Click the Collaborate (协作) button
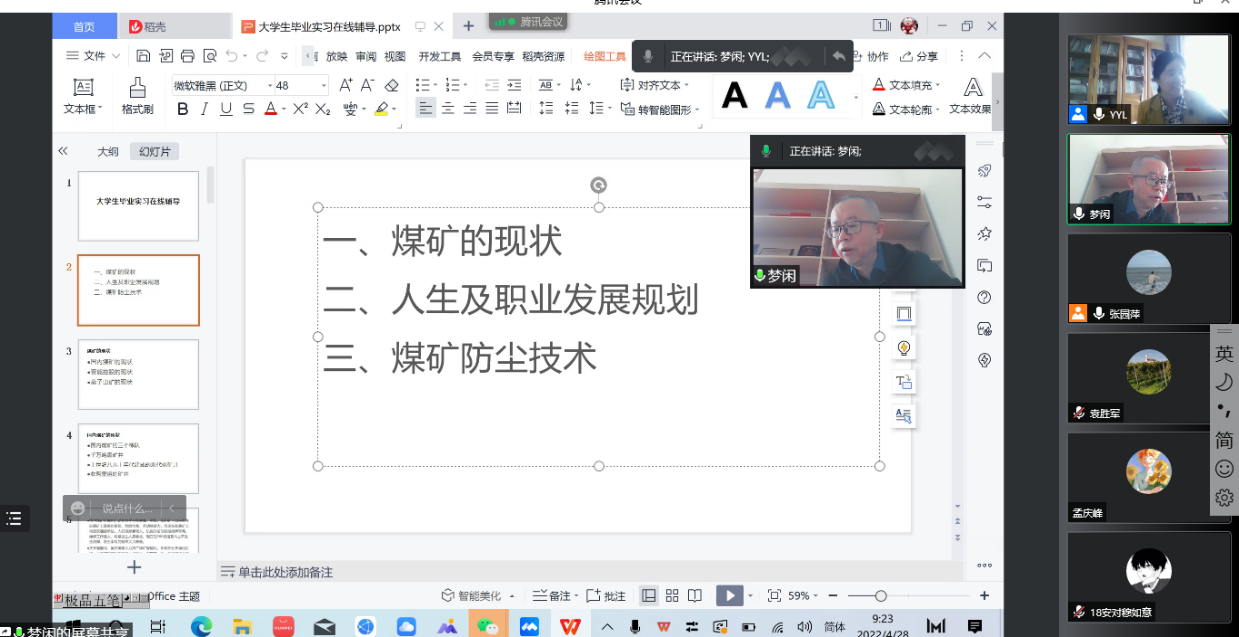This screenshot has height=637, width=1239. coord(870,56)
